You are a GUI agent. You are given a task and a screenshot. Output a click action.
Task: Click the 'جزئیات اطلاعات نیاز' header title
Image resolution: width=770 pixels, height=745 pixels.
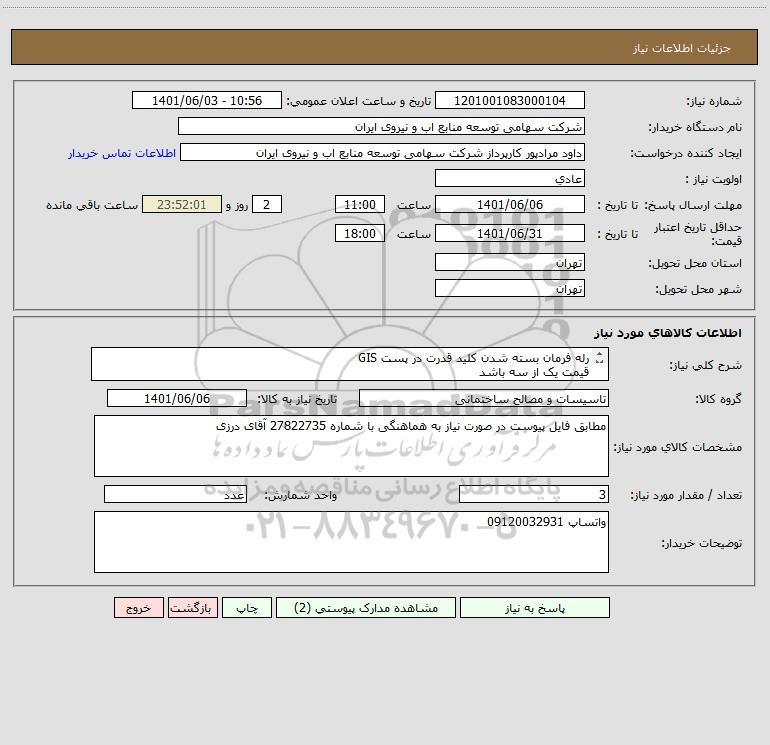tap(682, 48)
